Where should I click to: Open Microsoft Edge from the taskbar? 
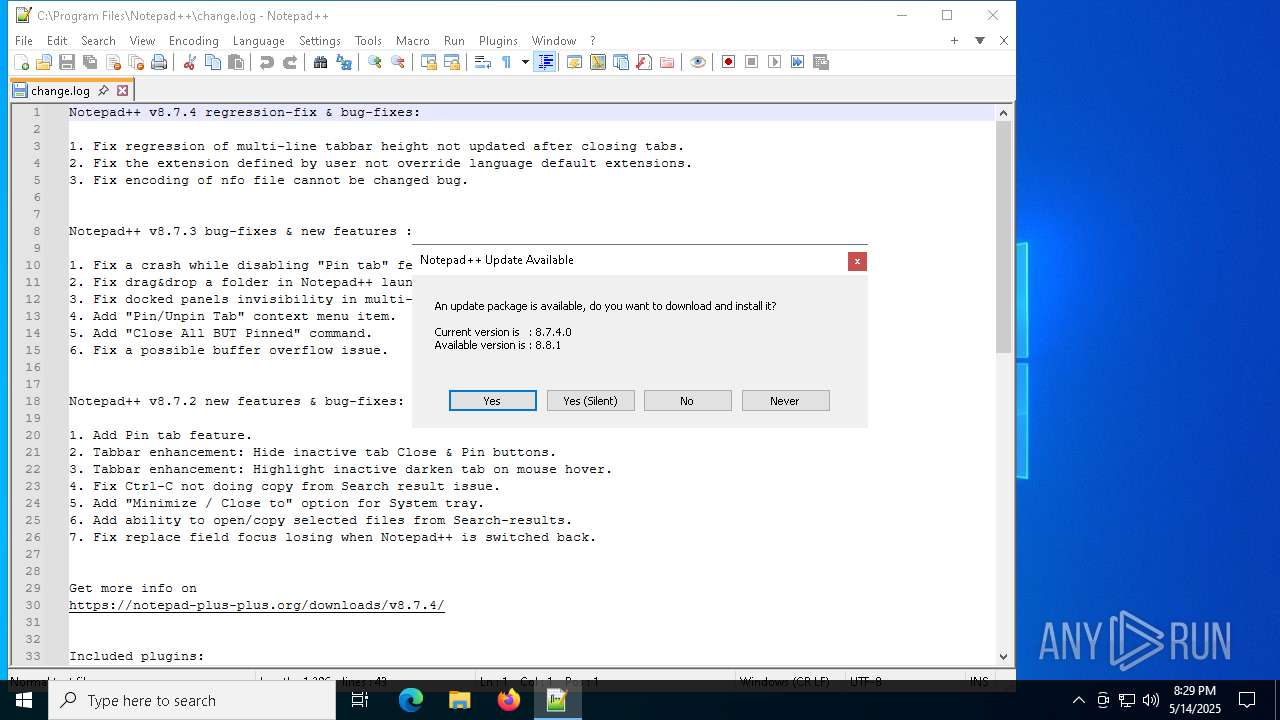click(x=411, y=700)
